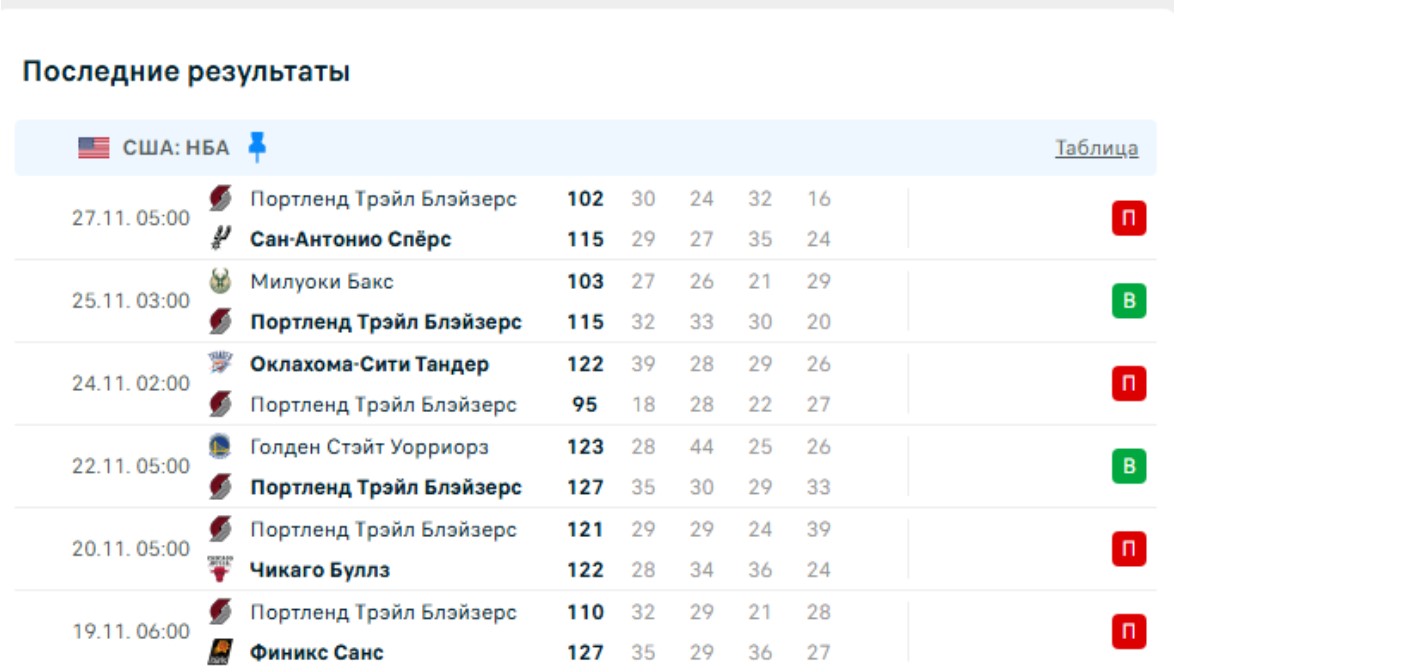Viewport: 1416px width, 672px height.
Task: Click the Chicago Bulls team logo
Action: tap(220, 570)
